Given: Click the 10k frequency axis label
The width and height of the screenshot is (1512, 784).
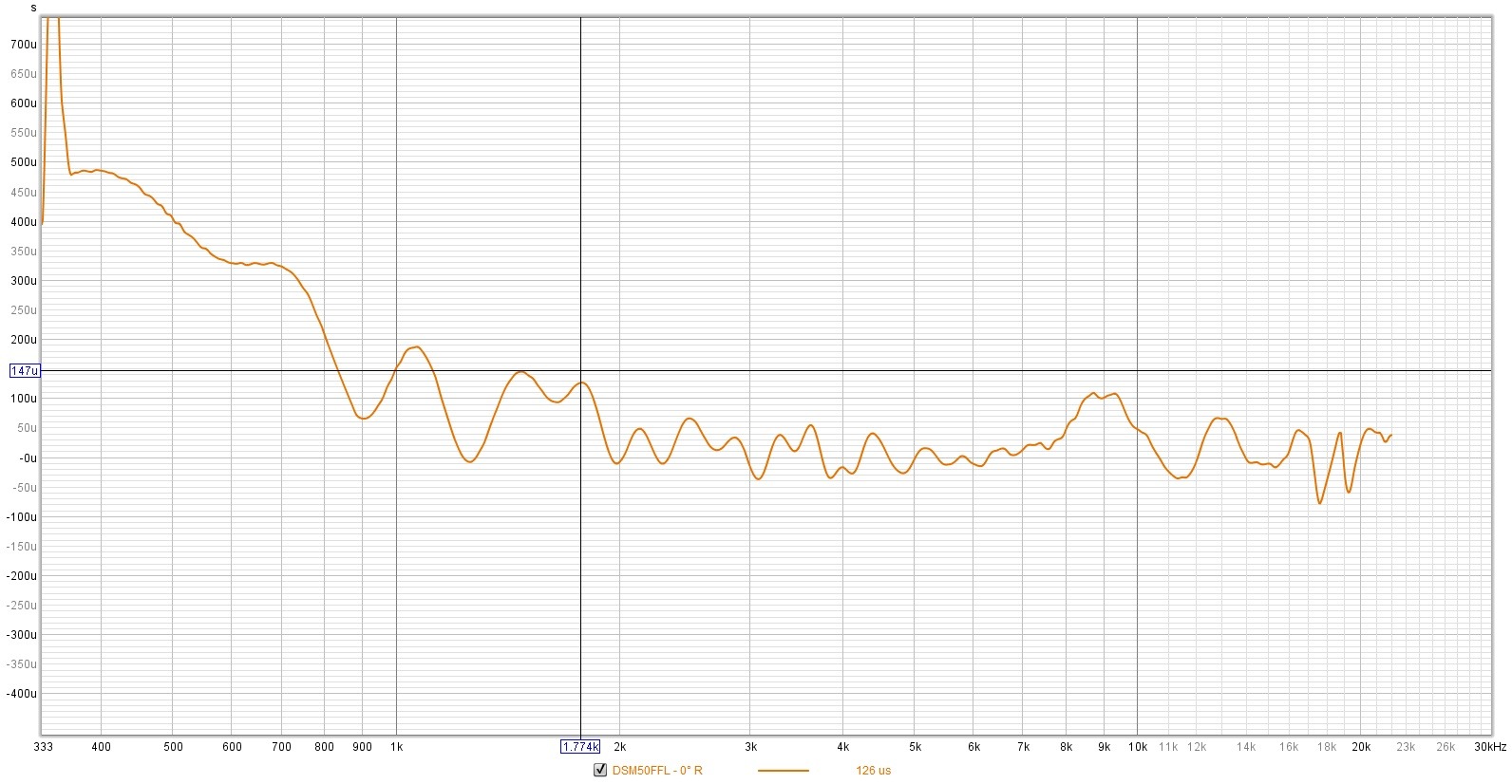Looking at the screenshot, I should [x=1137, y=746].
